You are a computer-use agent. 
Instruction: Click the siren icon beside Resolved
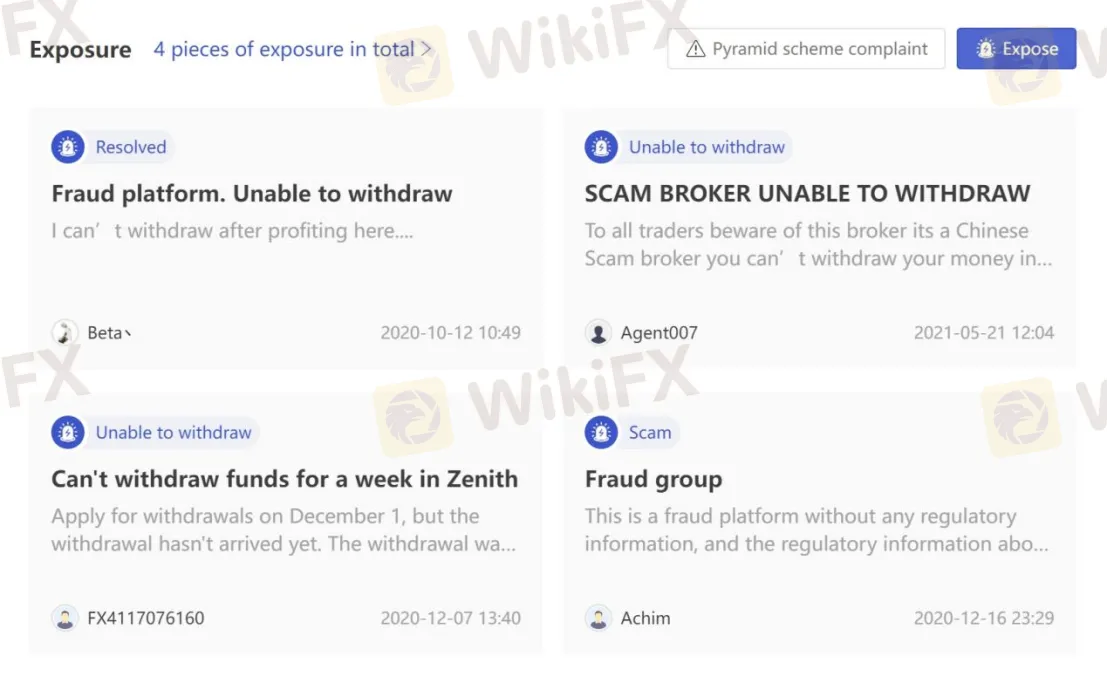coord(68,148)
